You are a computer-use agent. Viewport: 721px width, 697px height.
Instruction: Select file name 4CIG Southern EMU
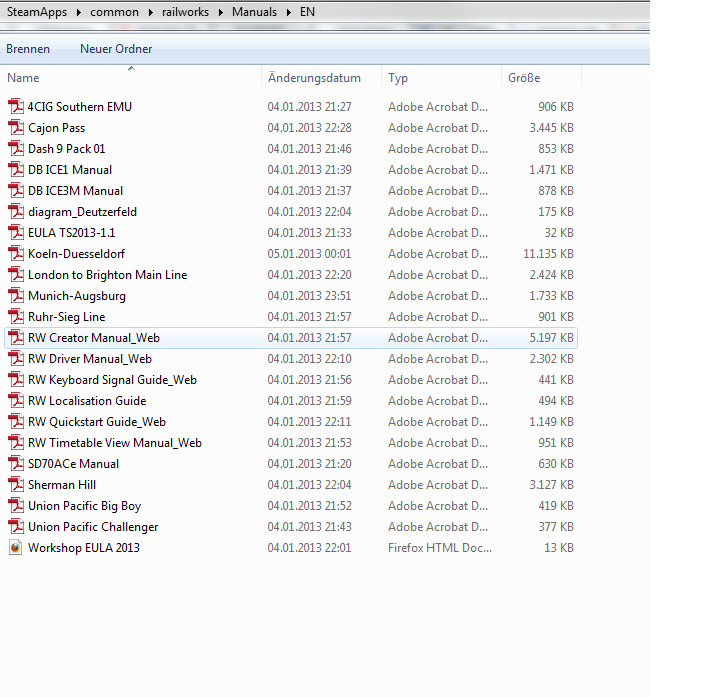tap(80, 107)
